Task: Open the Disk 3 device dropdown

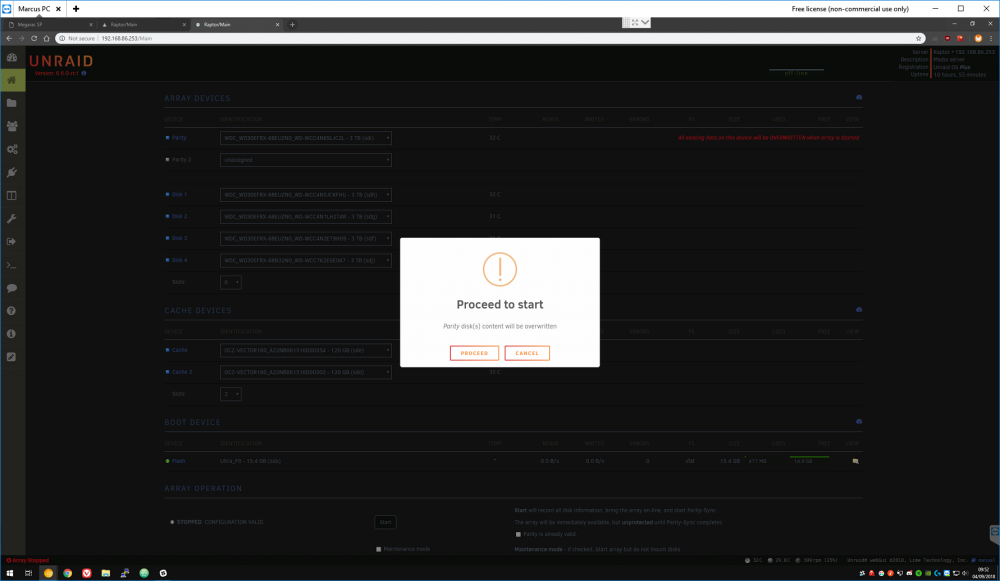Action: [x=305, y=239]
